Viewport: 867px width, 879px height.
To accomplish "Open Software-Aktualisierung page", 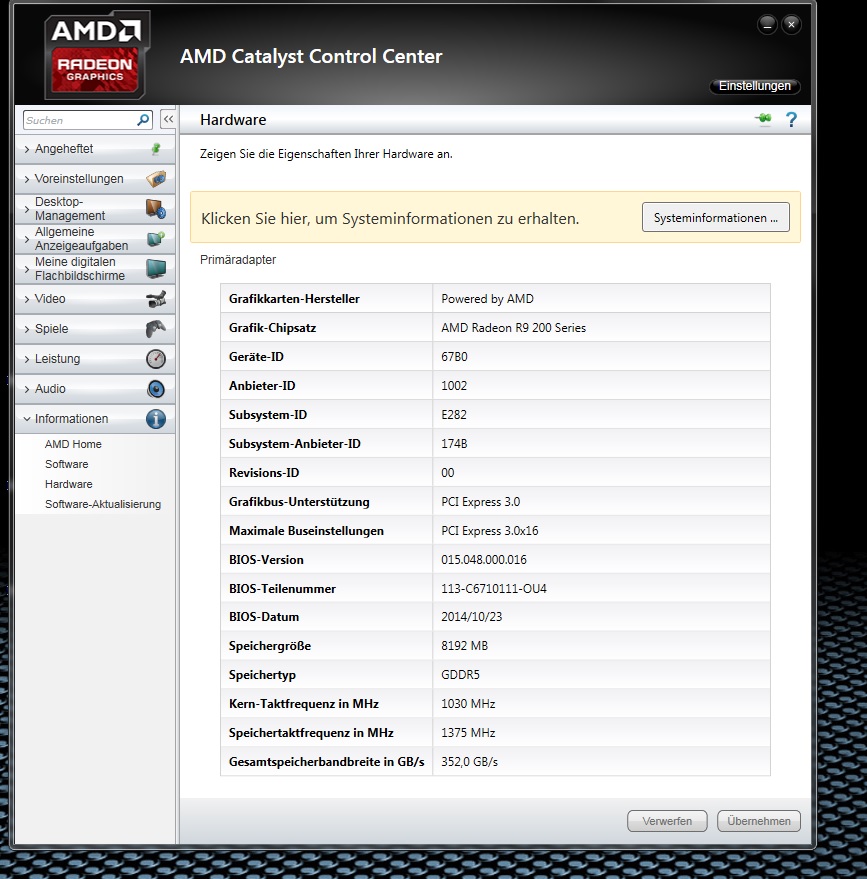I will (x=103, y=504).
